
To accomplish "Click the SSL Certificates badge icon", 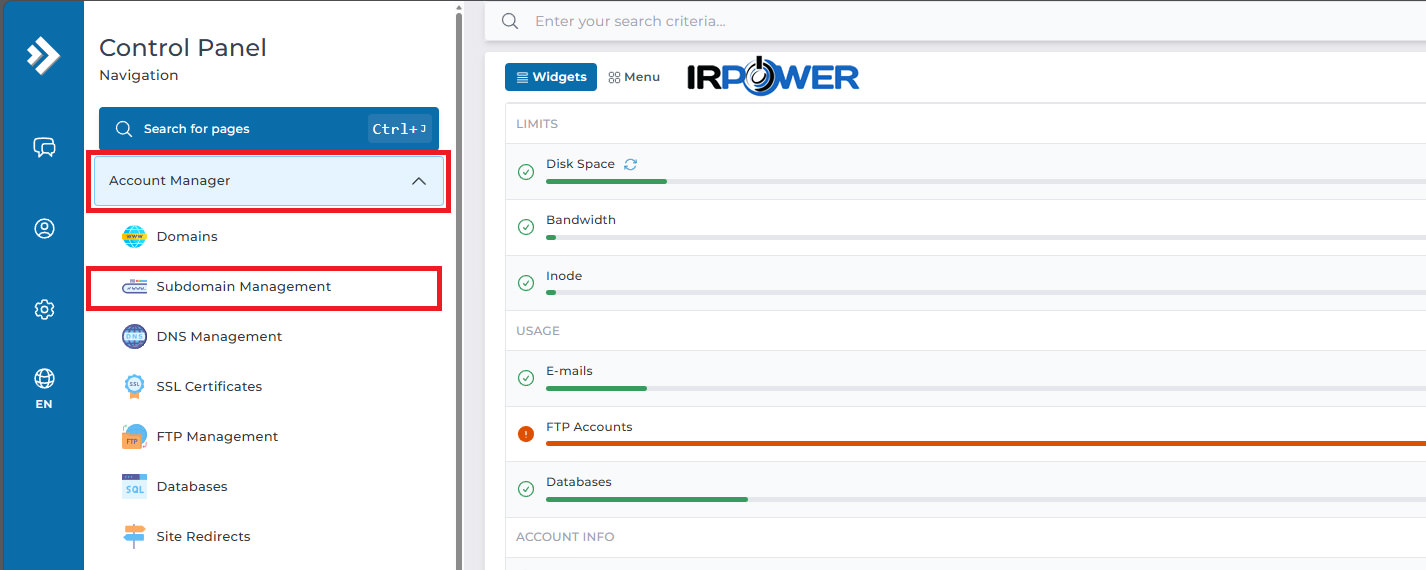I will point(134,387).
